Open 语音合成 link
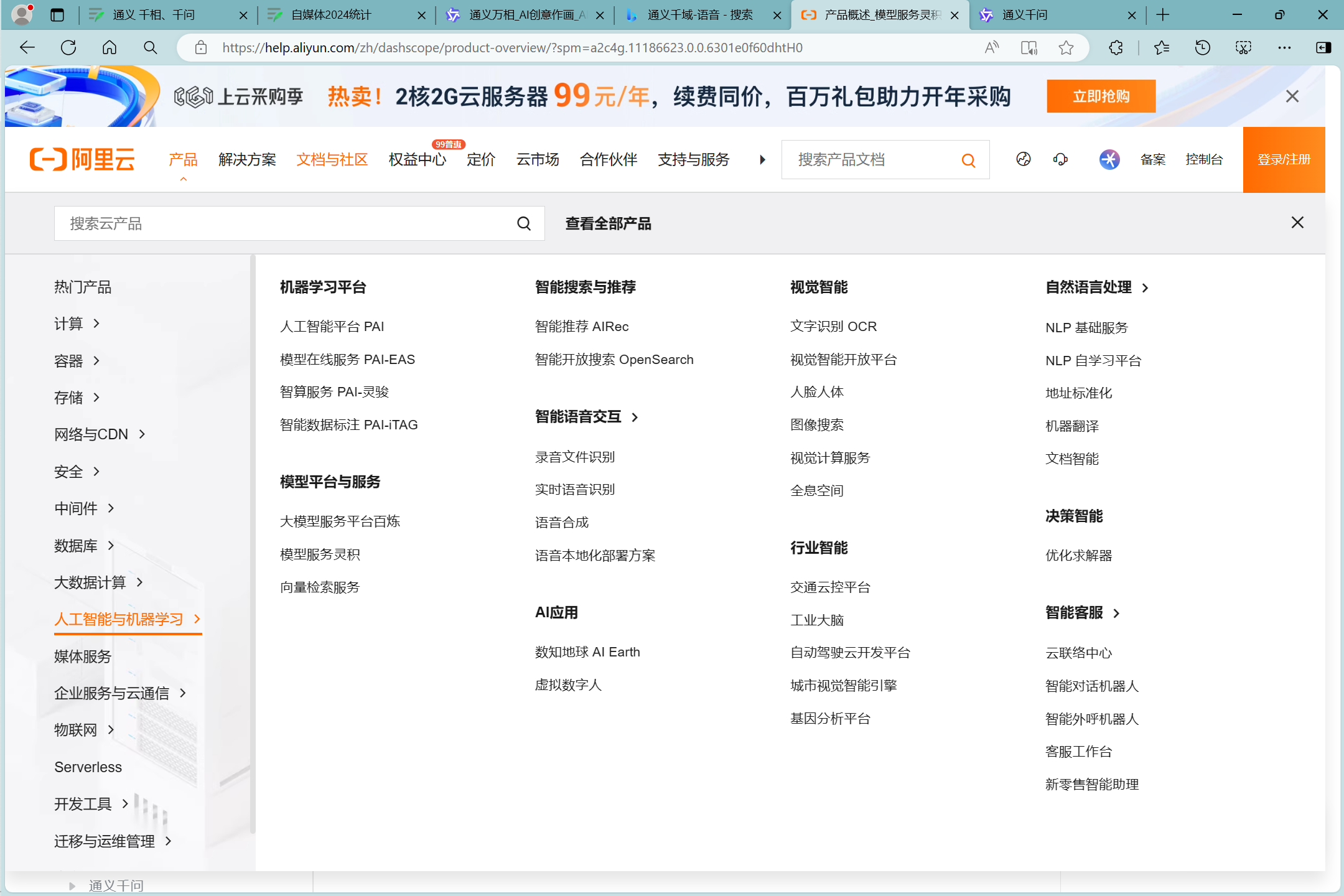Screen dimensions: 1344x896 (561, 523)
